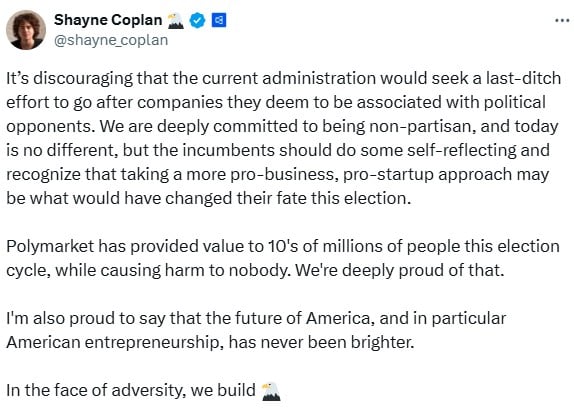Click the square affiliation badge beside the checkmark
This screenshot has height=409, width=574.
[x=219, y=21]
